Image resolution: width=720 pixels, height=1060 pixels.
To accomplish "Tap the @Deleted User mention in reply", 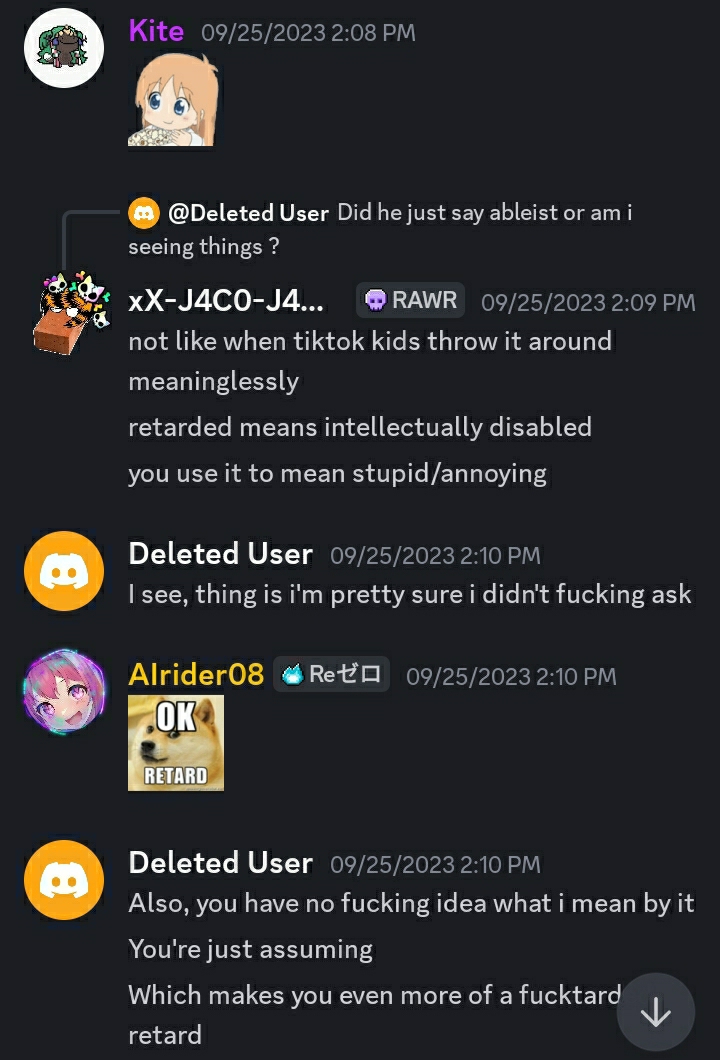I will 248,213.
